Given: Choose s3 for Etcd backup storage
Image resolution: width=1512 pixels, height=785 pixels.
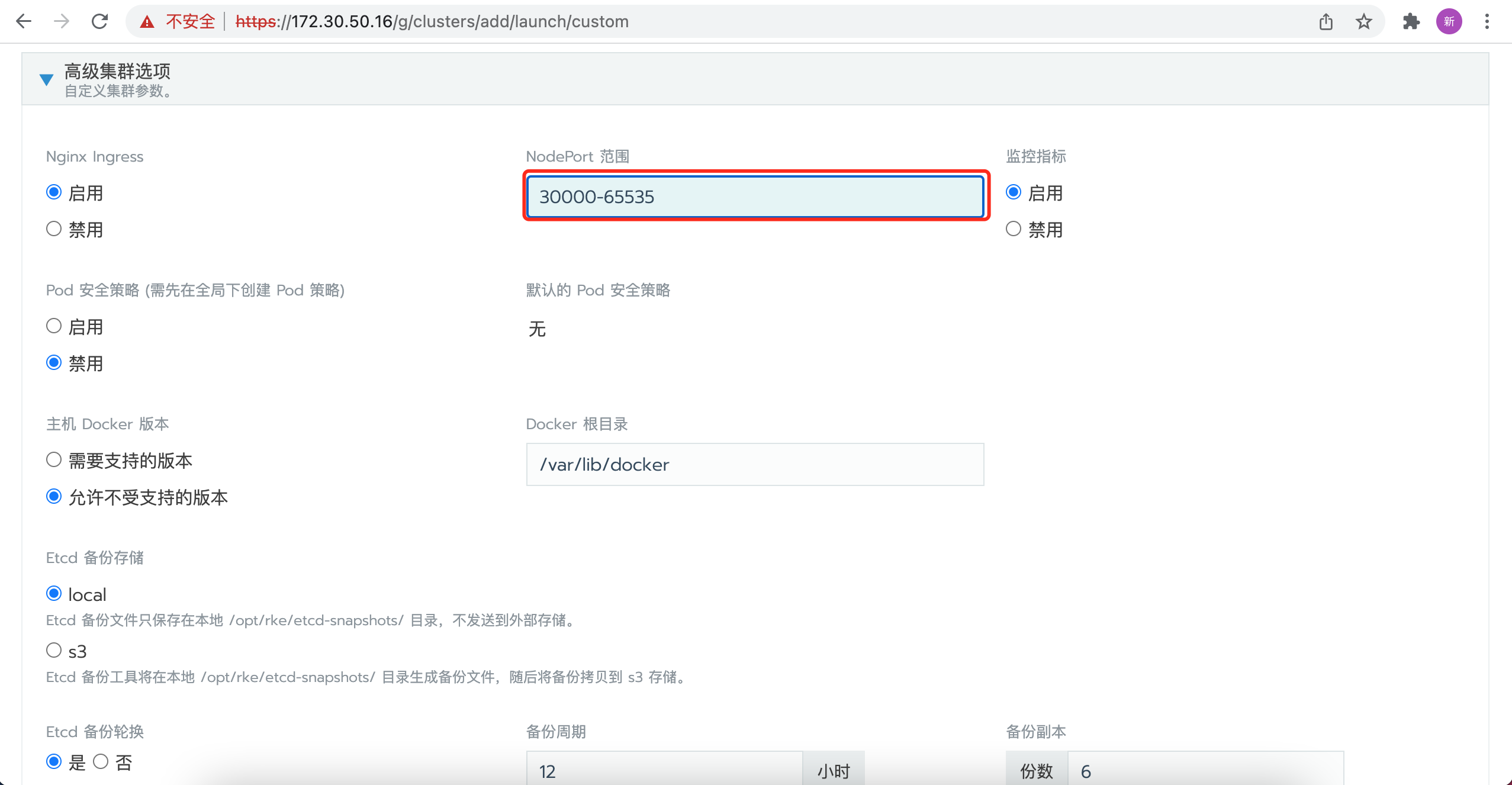Looking at the screenshot, I should pos(54,651).
